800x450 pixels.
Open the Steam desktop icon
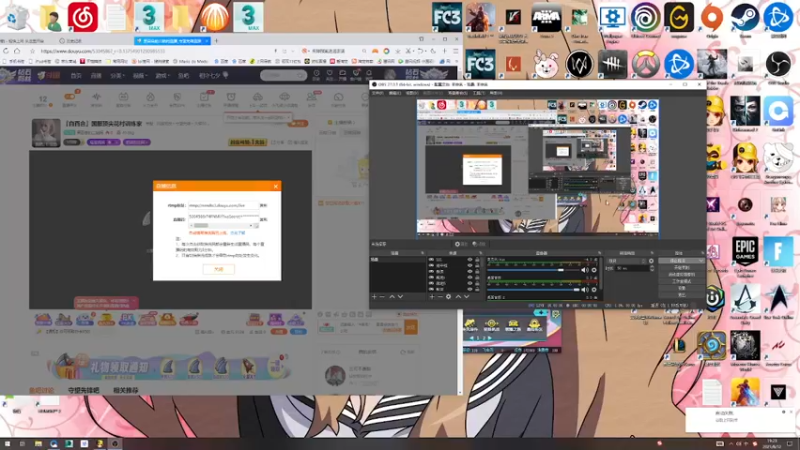coord(745,20)
